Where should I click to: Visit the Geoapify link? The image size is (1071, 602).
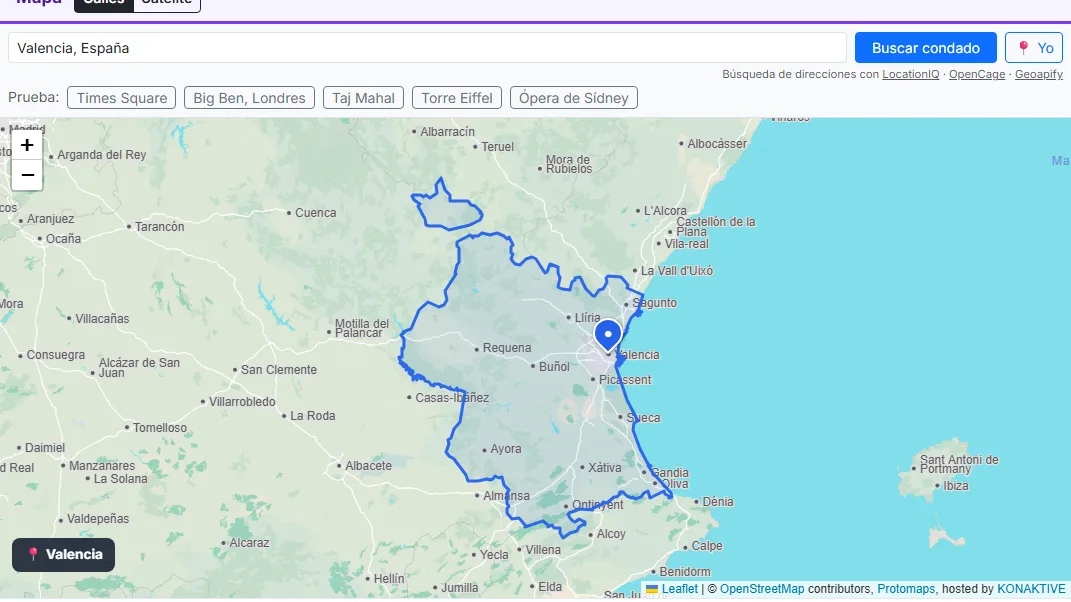click(x=1039, y=74)
